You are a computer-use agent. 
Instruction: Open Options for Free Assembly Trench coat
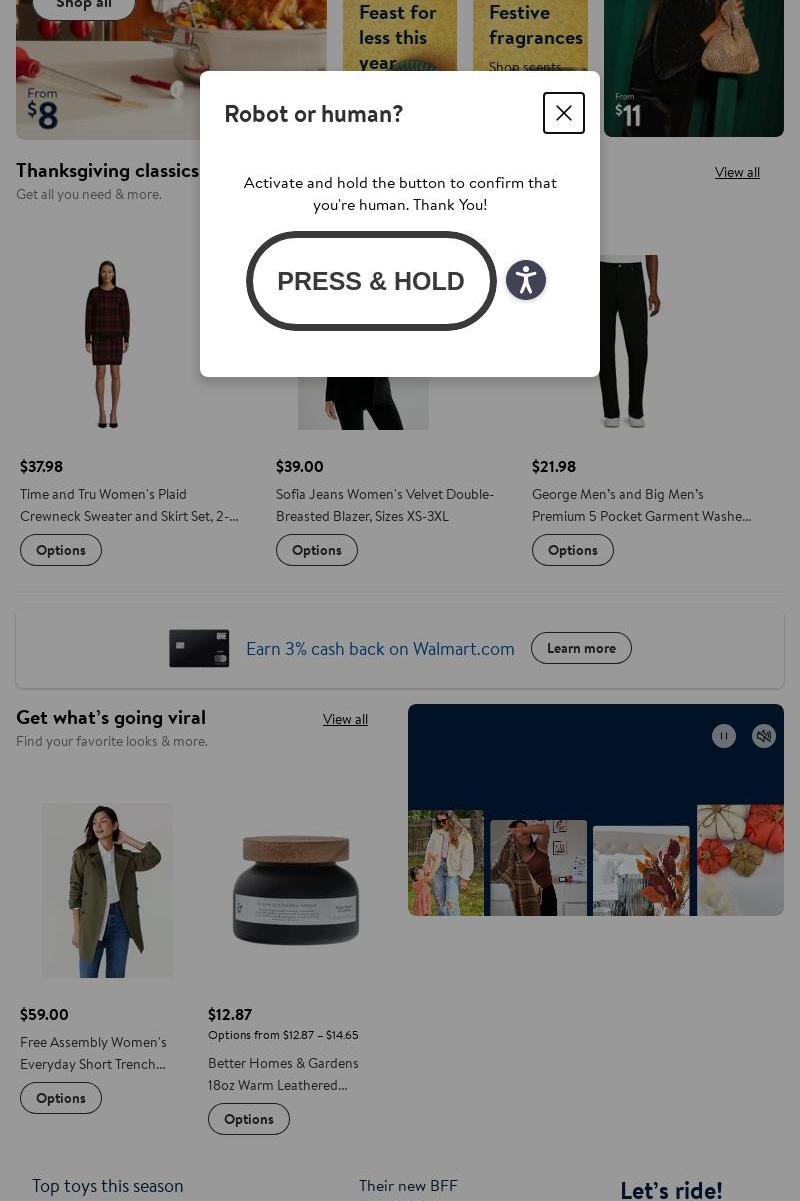coord(61,1098)
